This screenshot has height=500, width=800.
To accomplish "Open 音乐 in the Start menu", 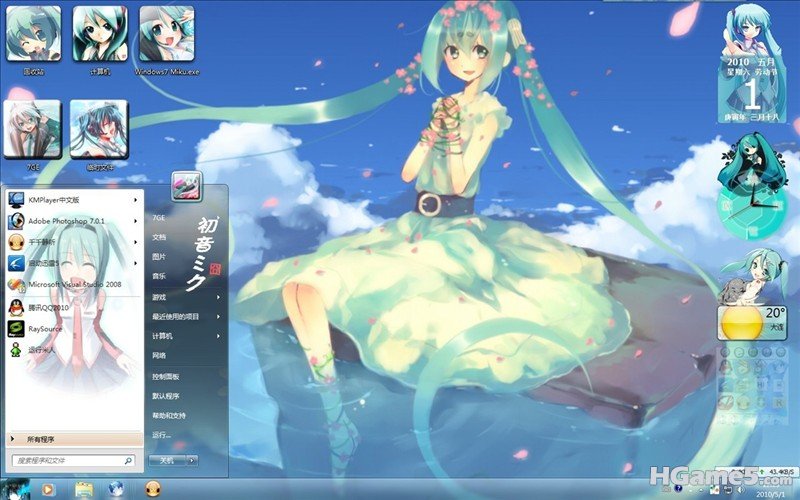I will (159, 276).
